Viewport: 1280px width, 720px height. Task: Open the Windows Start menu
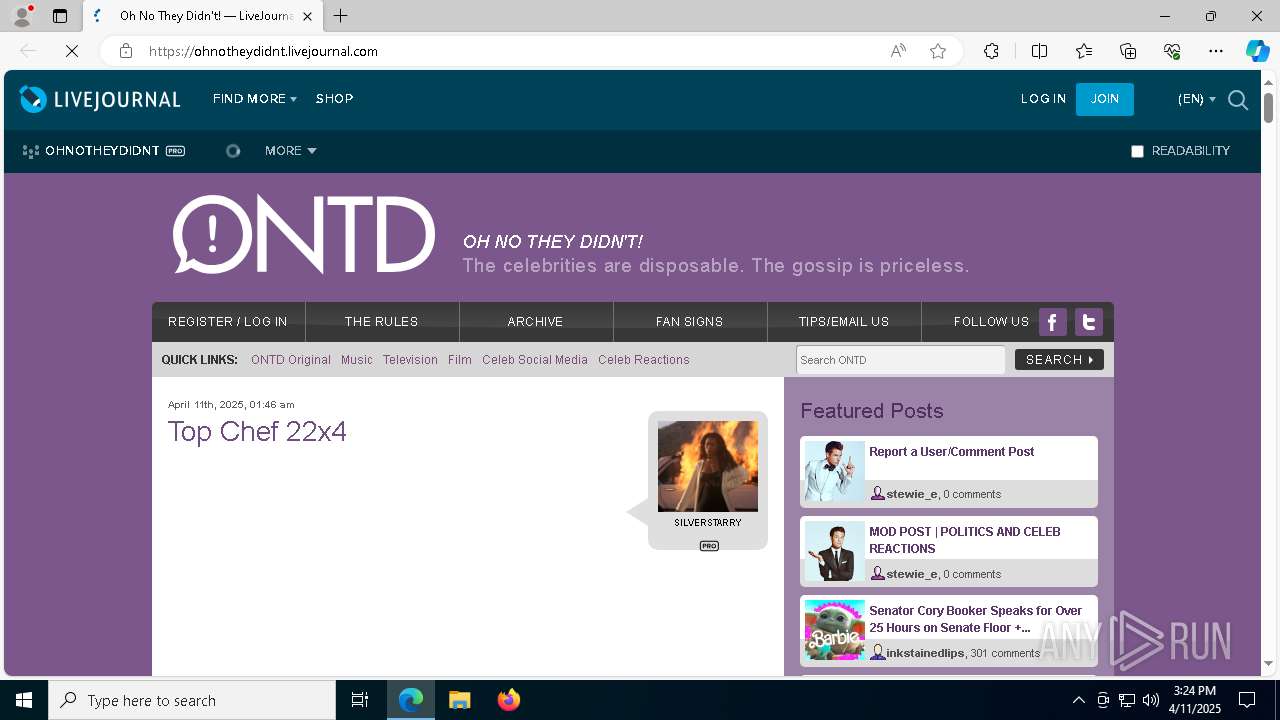24,700
